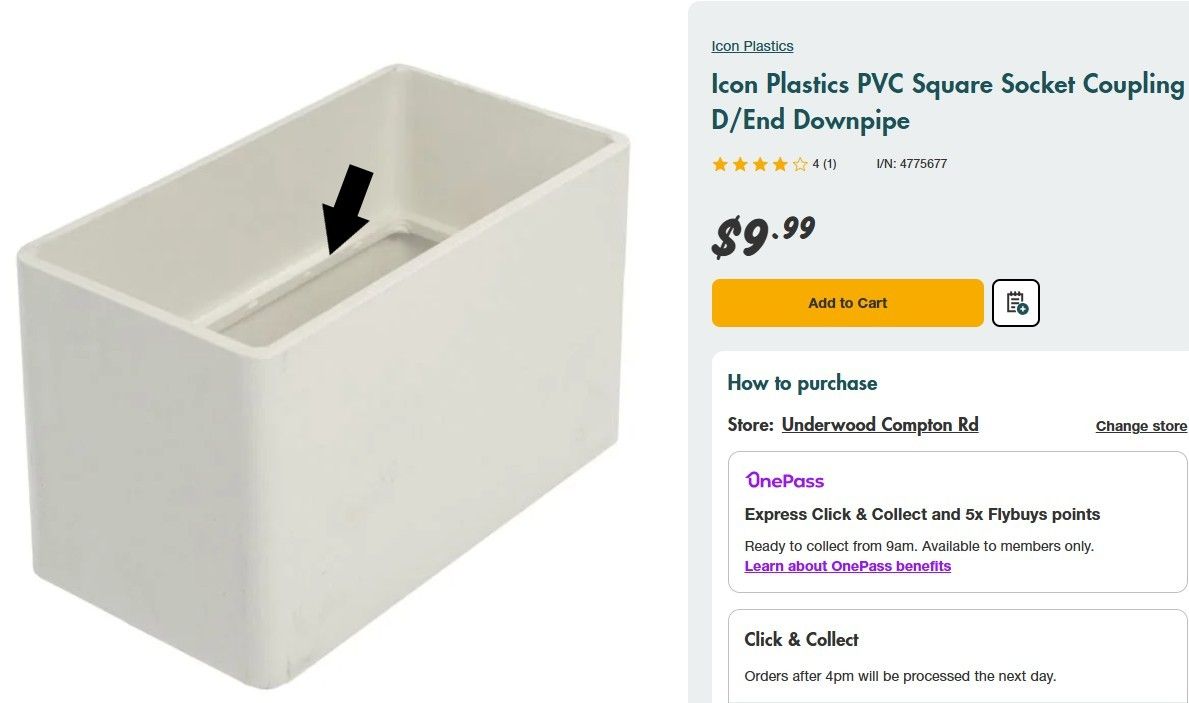Open the Icon Plastics brand link
Viewport: 1189px width, 703px height.
point(752,46)
